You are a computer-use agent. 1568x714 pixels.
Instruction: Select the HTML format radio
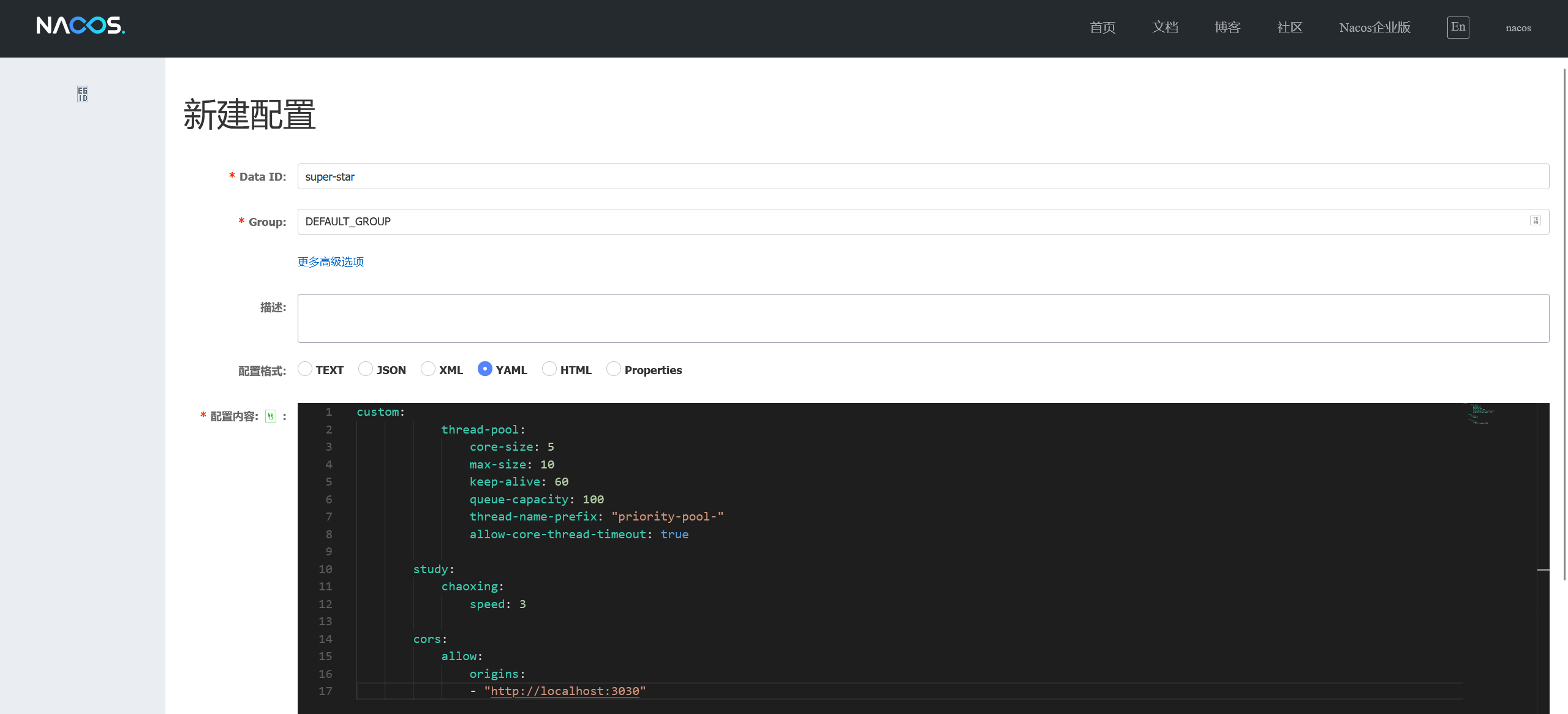click(549, 369)
